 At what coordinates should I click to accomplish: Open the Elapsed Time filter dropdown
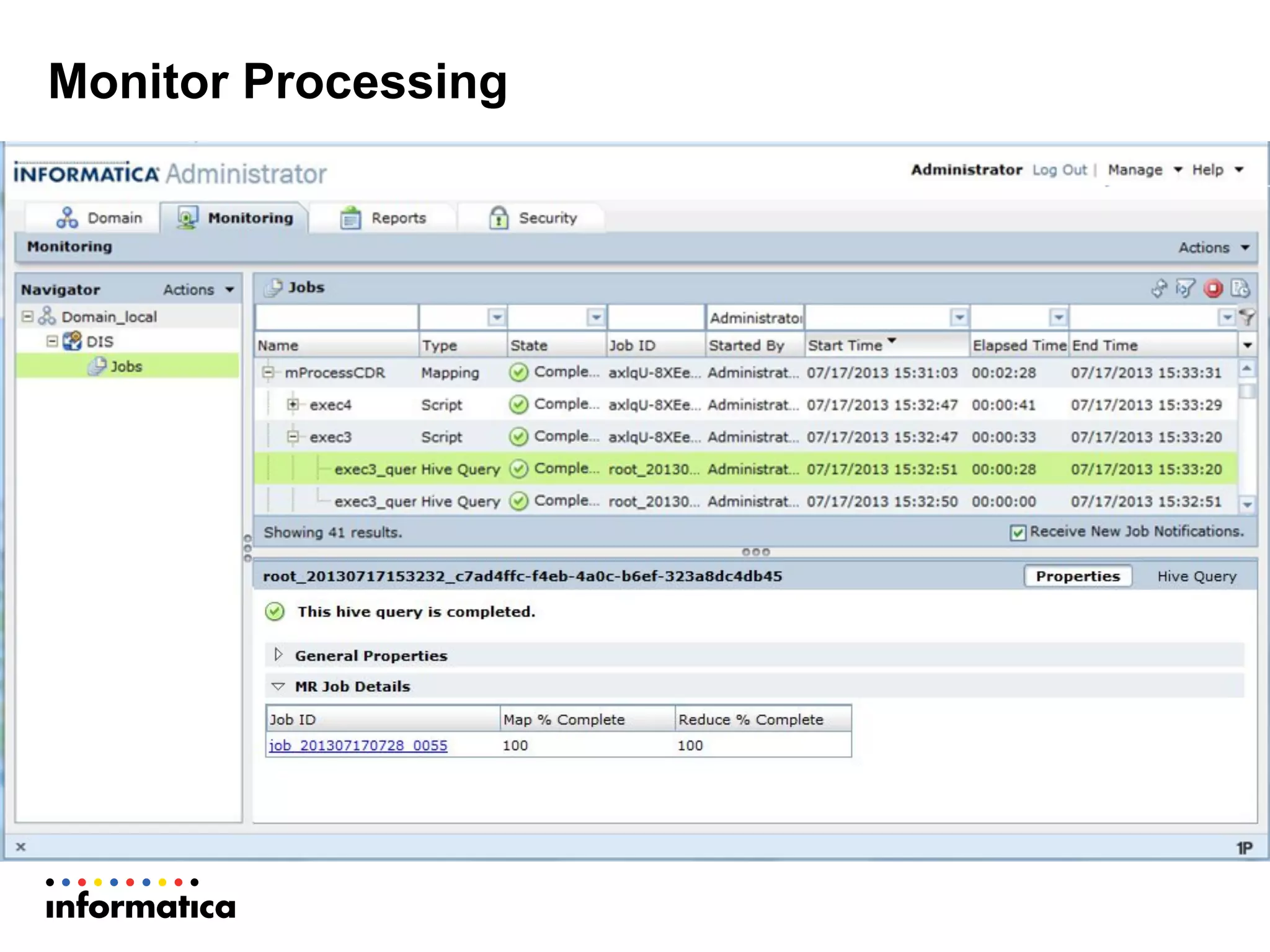click(1058, 318)
